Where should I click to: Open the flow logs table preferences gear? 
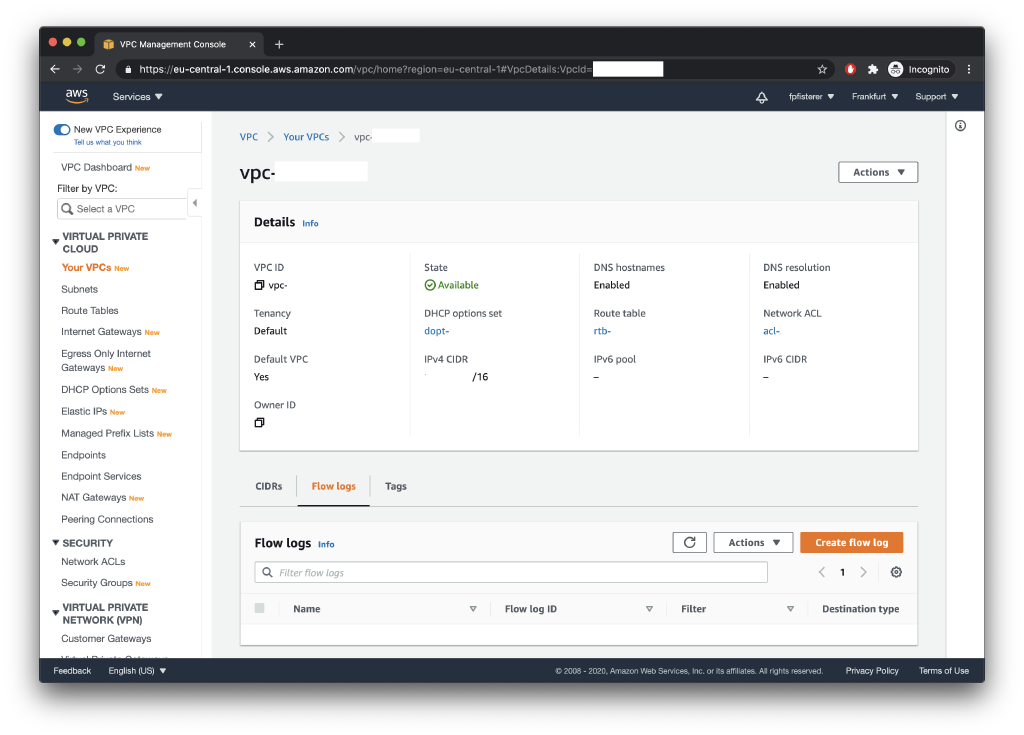(x=896, y=572)
